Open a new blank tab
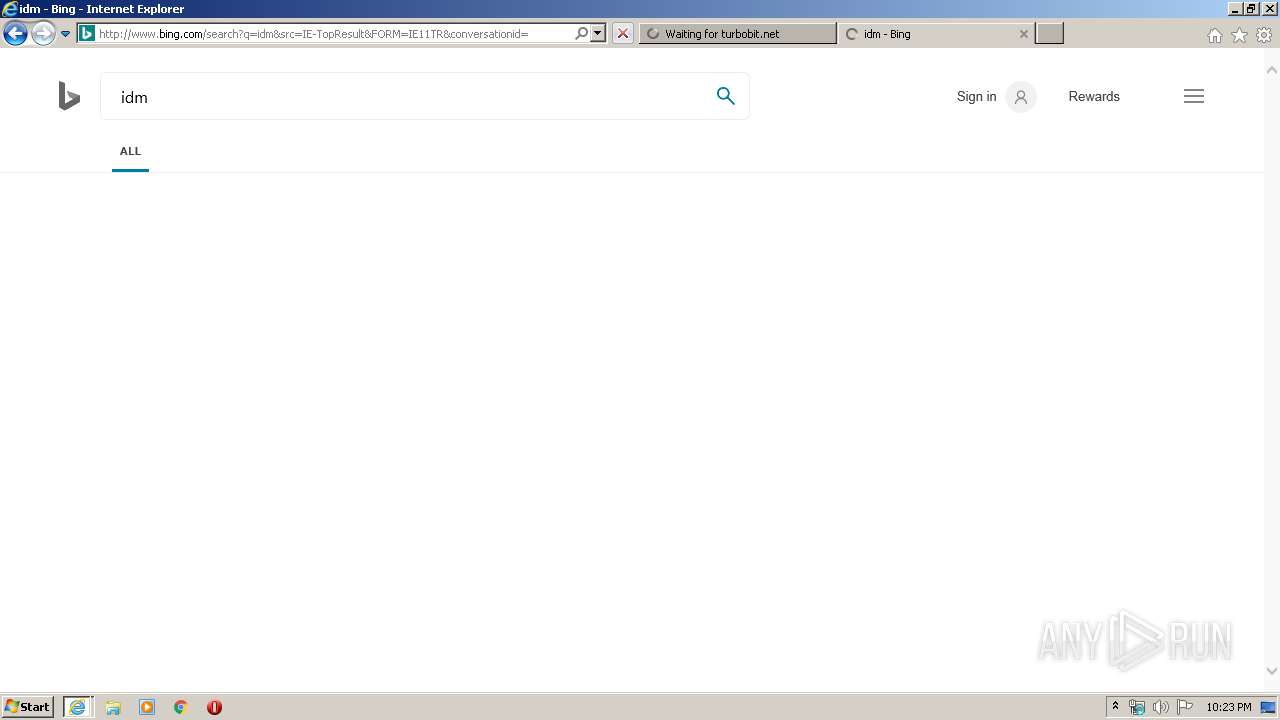The height and width of the screenshot is (720, 1280). [x=1049, y=33]
